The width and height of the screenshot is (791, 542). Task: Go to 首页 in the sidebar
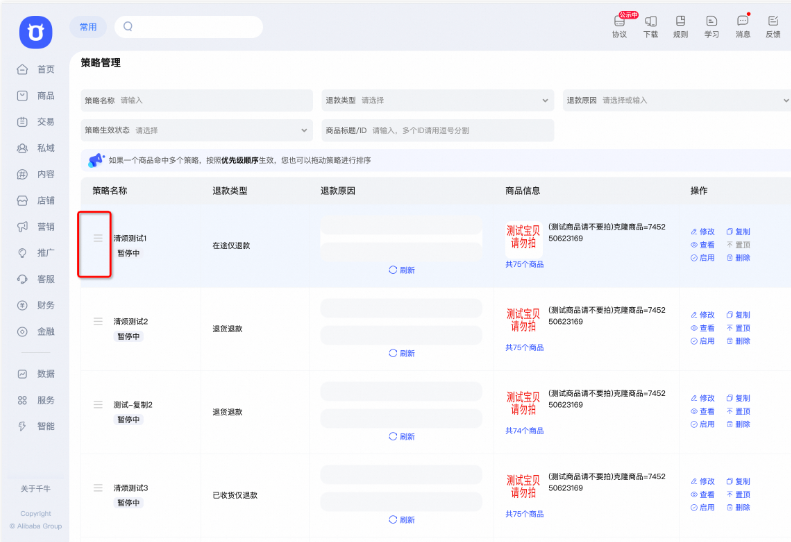[x=35, y=69]
